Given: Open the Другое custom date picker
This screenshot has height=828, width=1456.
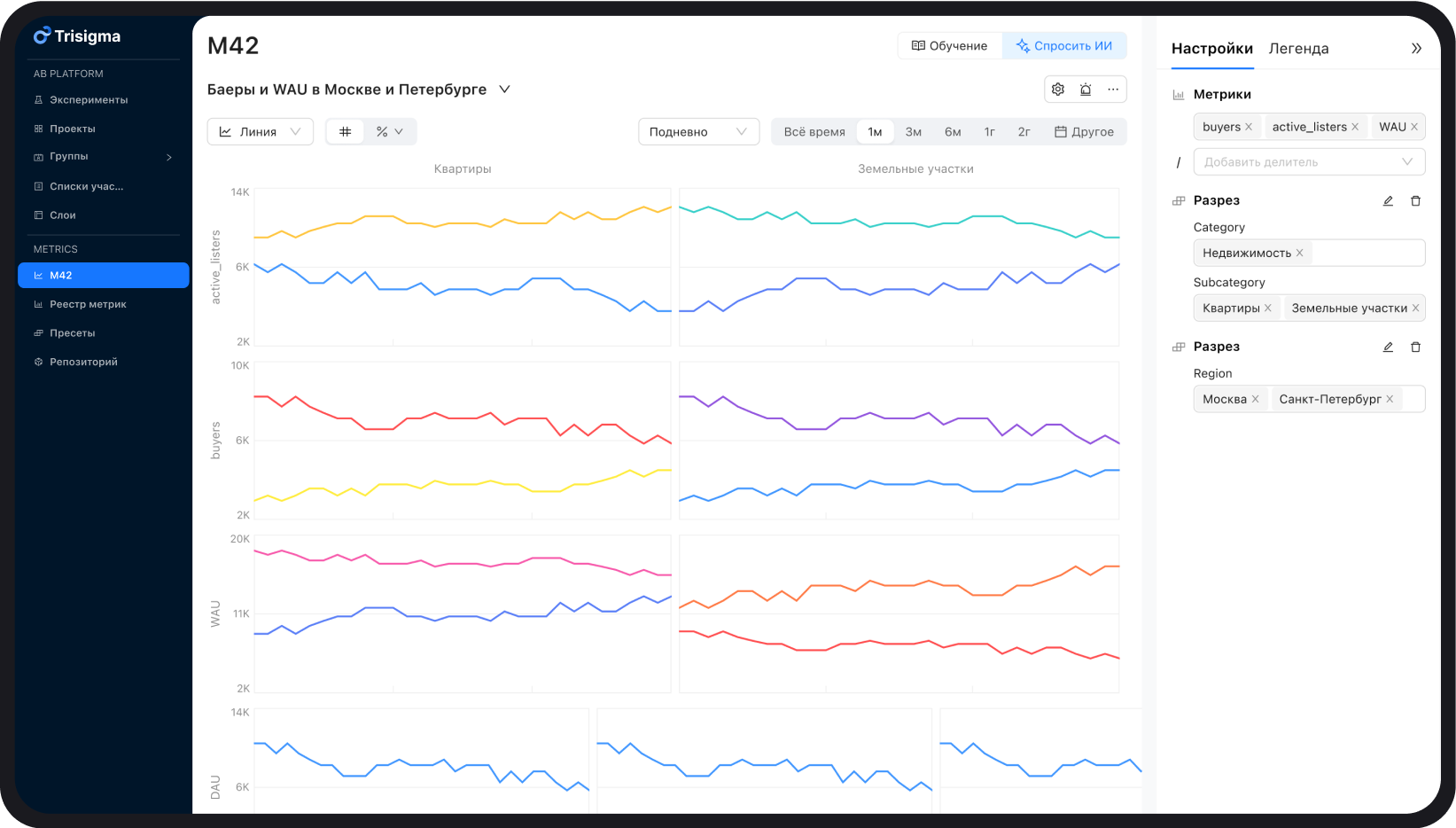Looking at the screenshot, I should coord(1084,132).
